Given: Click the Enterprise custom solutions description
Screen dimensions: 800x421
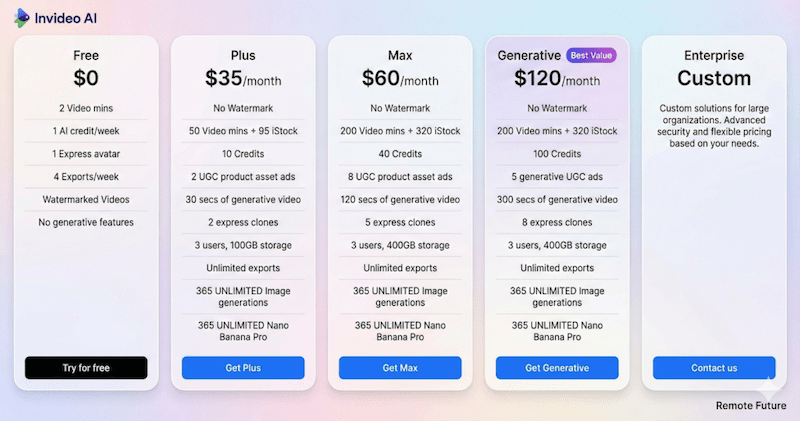Looking at the screenshot, I should (714, 125).
